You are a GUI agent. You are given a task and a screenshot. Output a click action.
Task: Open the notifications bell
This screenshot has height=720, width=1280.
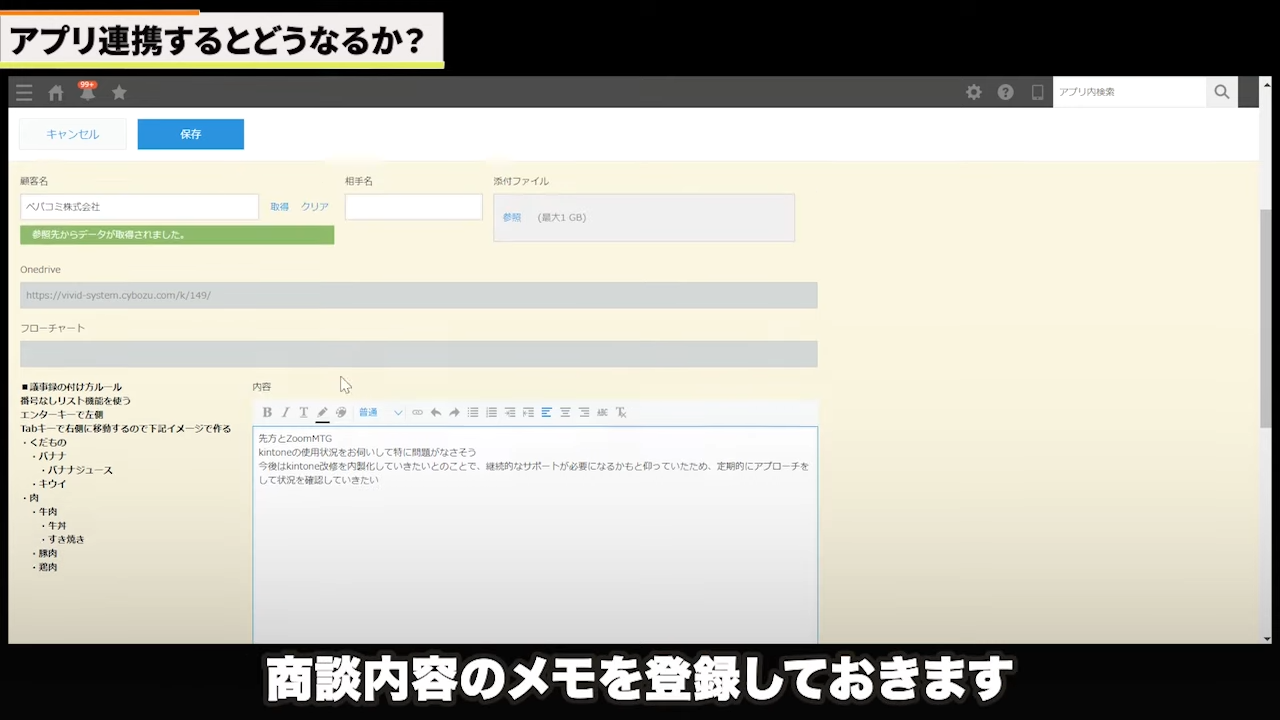[x=88, y=92]
